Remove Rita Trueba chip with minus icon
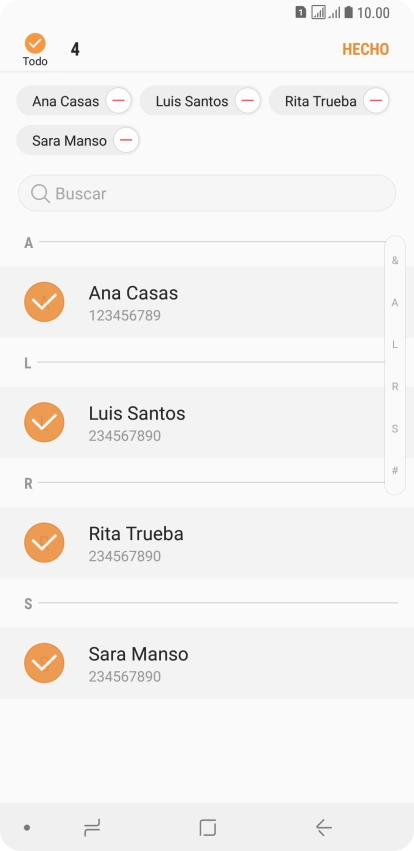414x851 pixels. [x=376, y=101]
